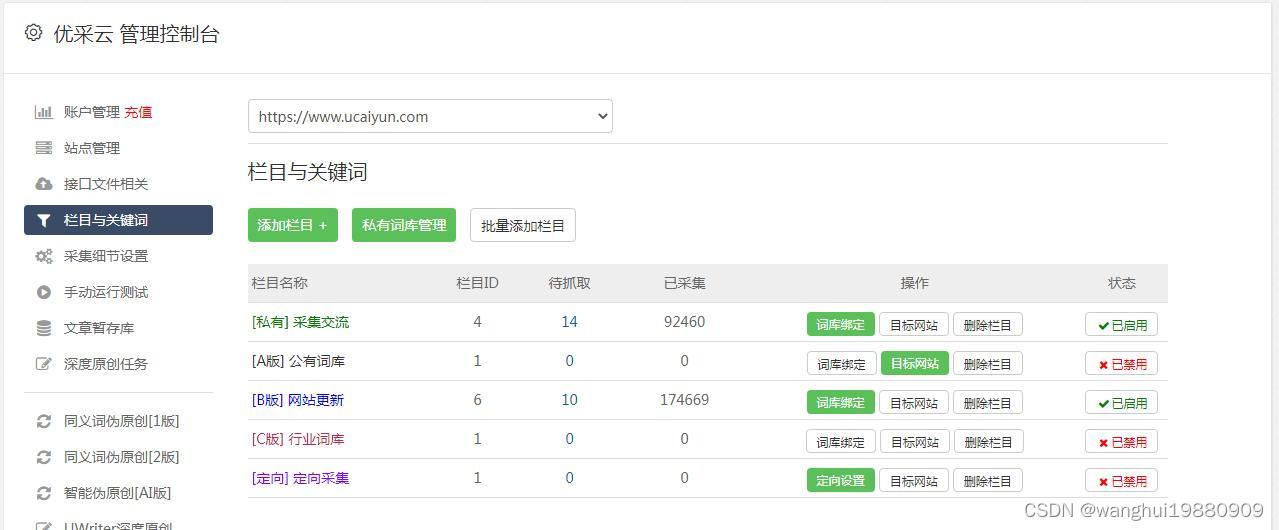Toggle 已启用 status for 网站更新

tap(1121, 402)
